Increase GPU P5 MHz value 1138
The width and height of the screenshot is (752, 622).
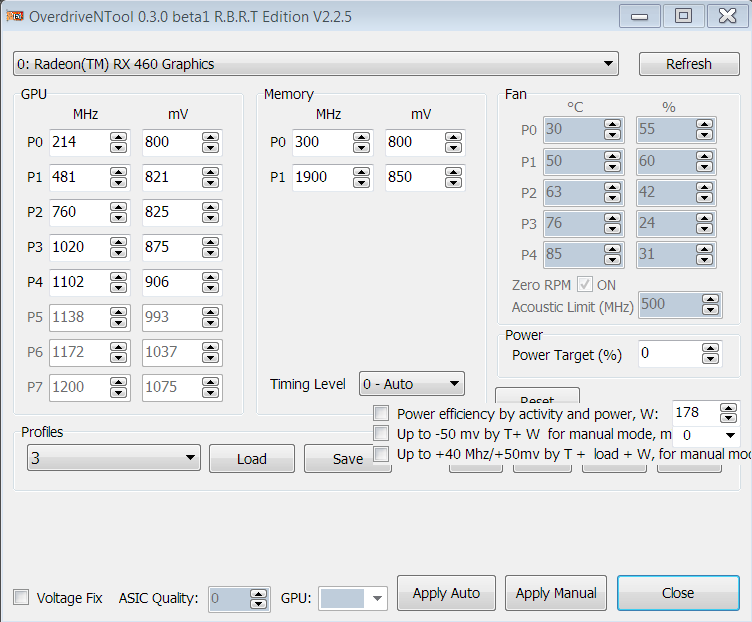point(118,312)
